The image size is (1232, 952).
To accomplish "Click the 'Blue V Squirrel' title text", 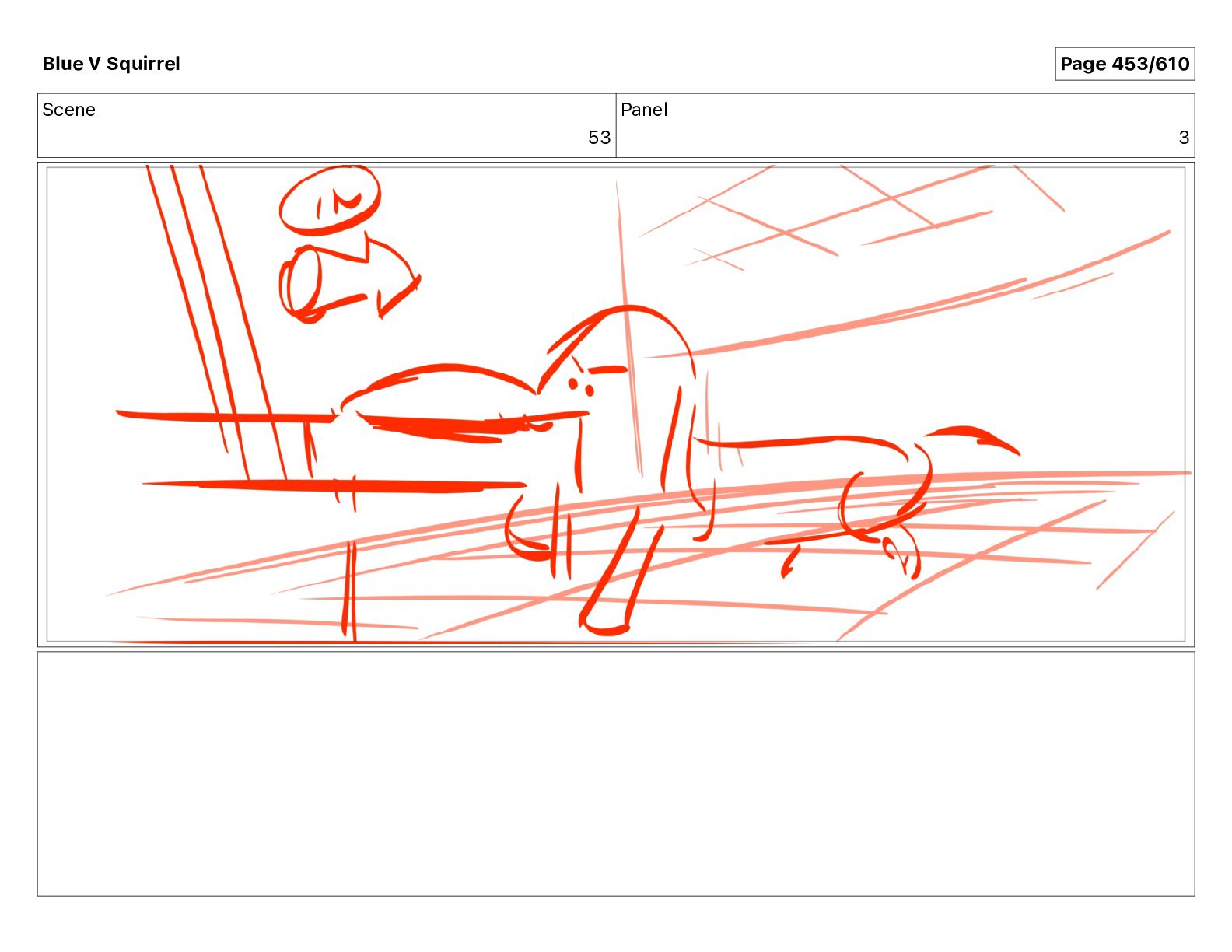I will pos(111,64).
